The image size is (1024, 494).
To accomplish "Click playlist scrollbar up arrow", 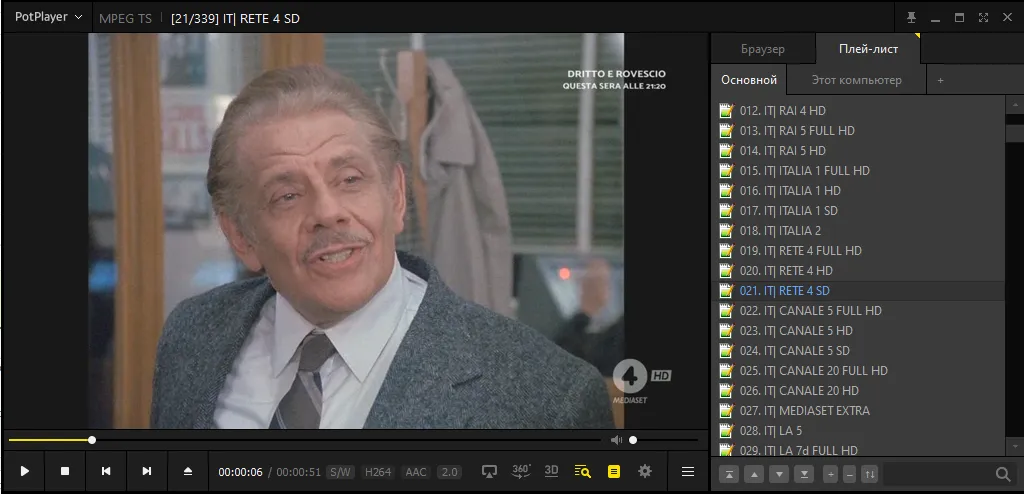I will tap(1015, 103).
